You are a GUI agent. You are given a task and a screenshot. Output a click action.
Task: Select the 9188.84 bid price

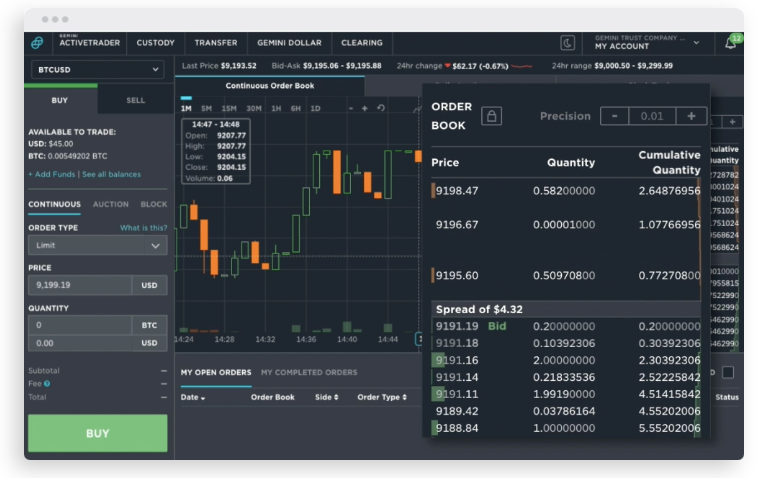457,428
